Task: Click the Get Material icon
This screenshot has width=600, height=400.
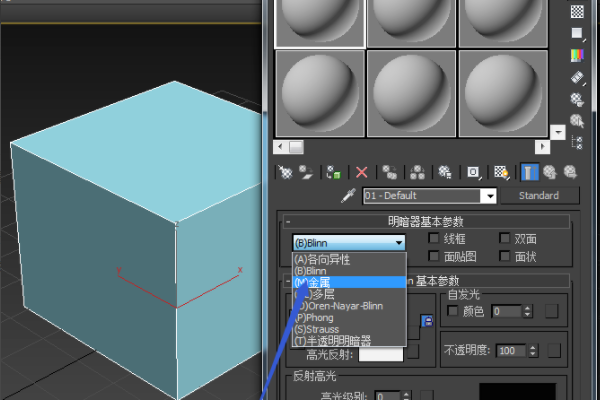Action: [x=286, y=172]
